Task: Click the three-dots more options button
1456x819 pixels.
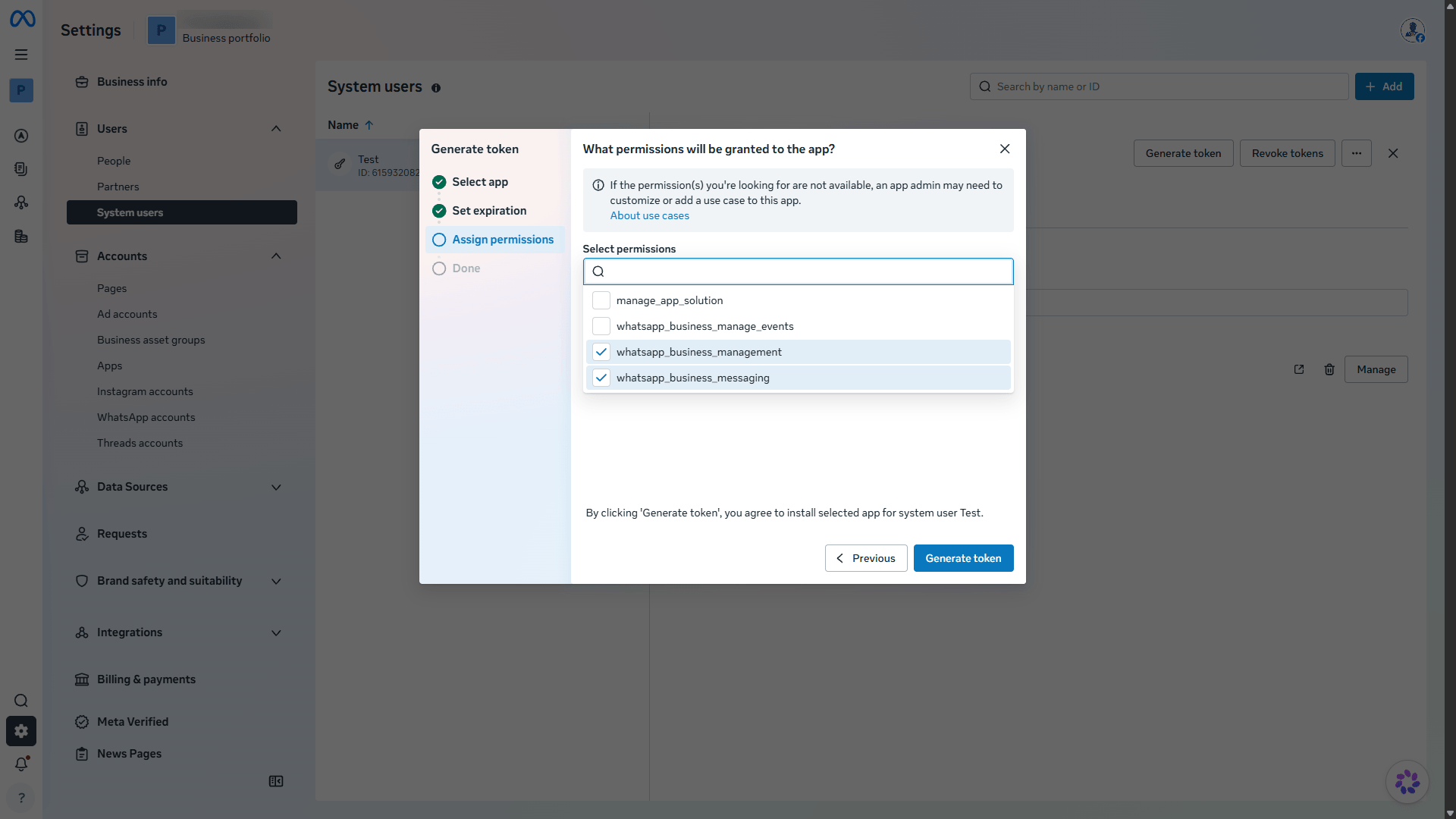Action: click(x=1357, y=153)
